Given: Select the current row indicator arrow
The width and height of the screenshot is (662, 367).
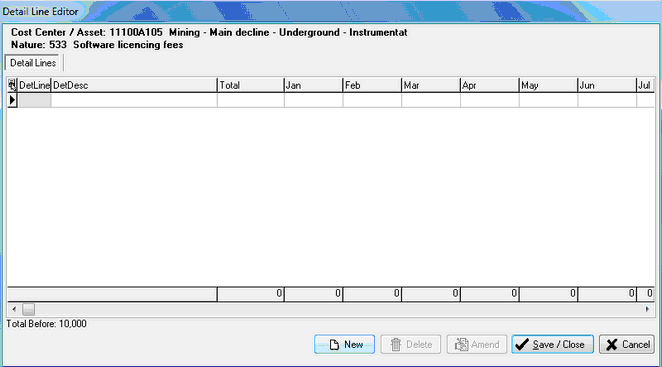Looking at the screenshot, I should (12, 100).
